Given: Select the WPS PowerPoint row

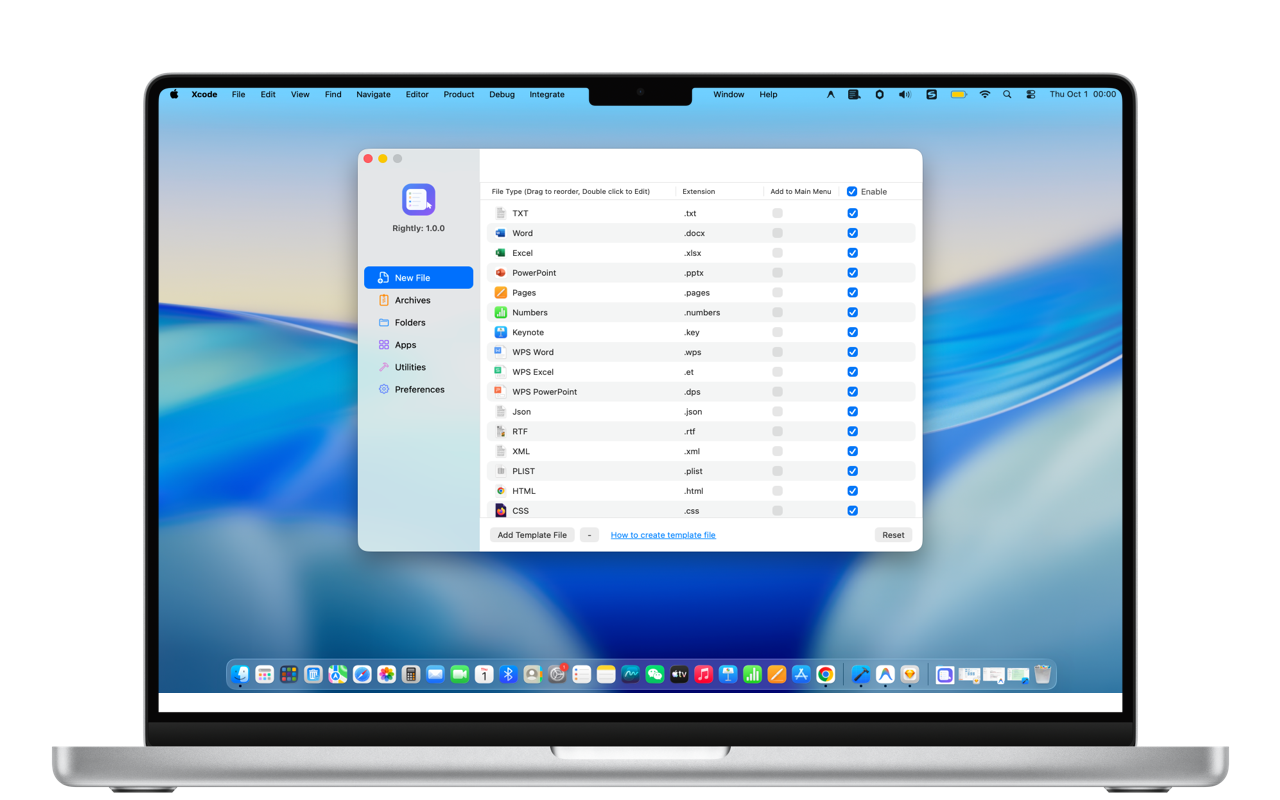Looking at the screenshot, I should [x=701, y=392].
